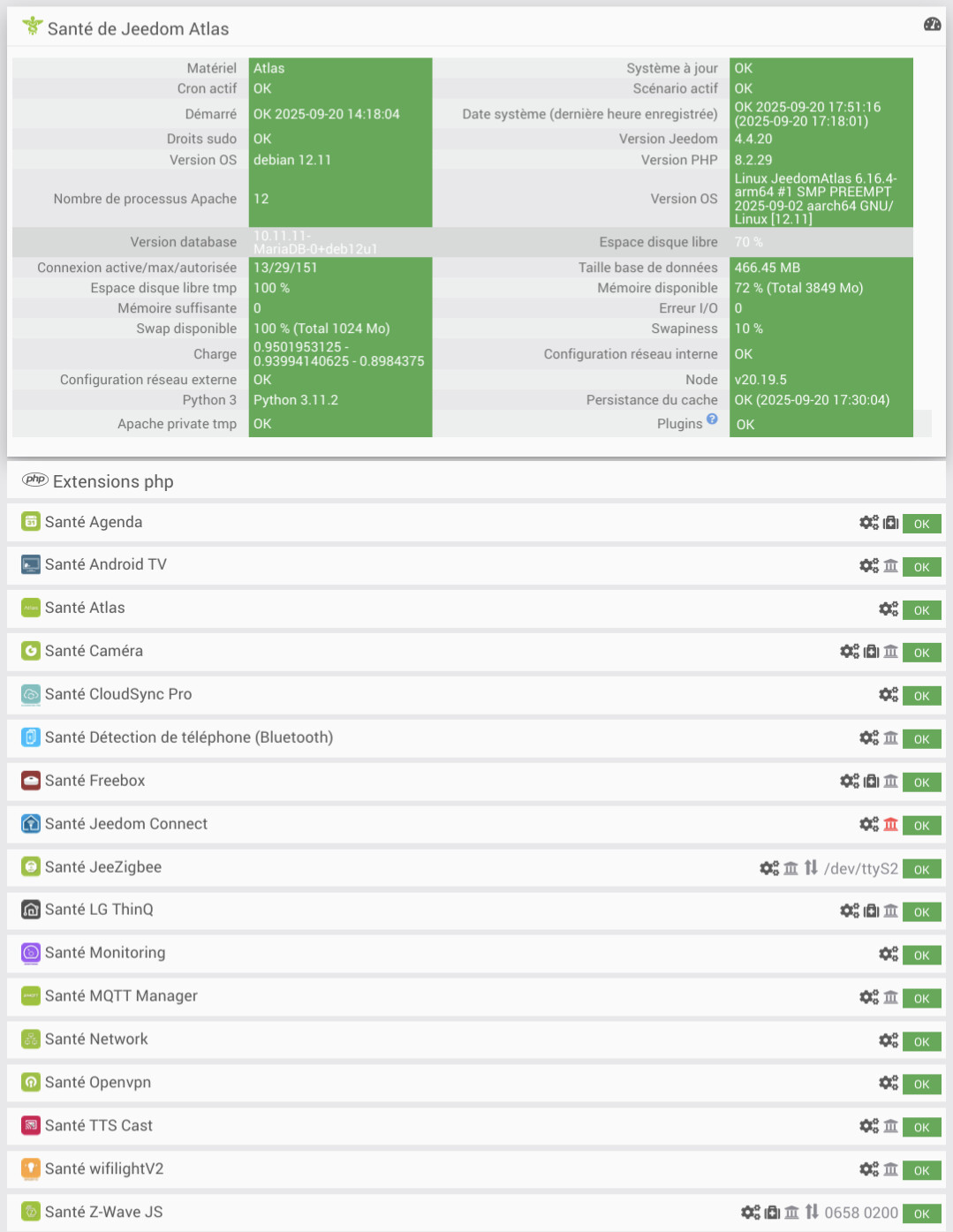Click OK status button for Santé TTS Cast
This screenshot has width=953, height=1232.
pos(921,1128)
